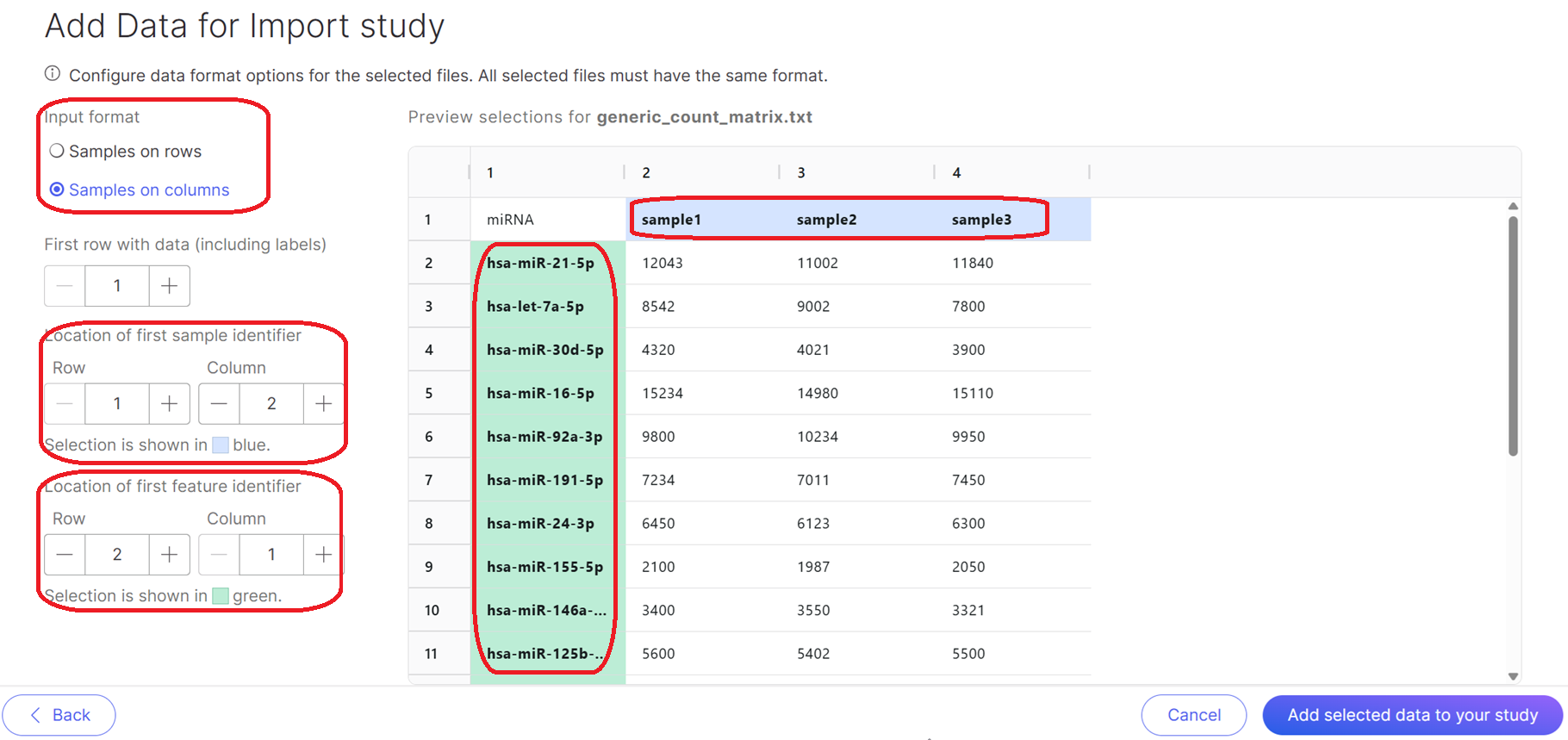Select the hsa-miR-21-5p feature cell

point(540,263)
